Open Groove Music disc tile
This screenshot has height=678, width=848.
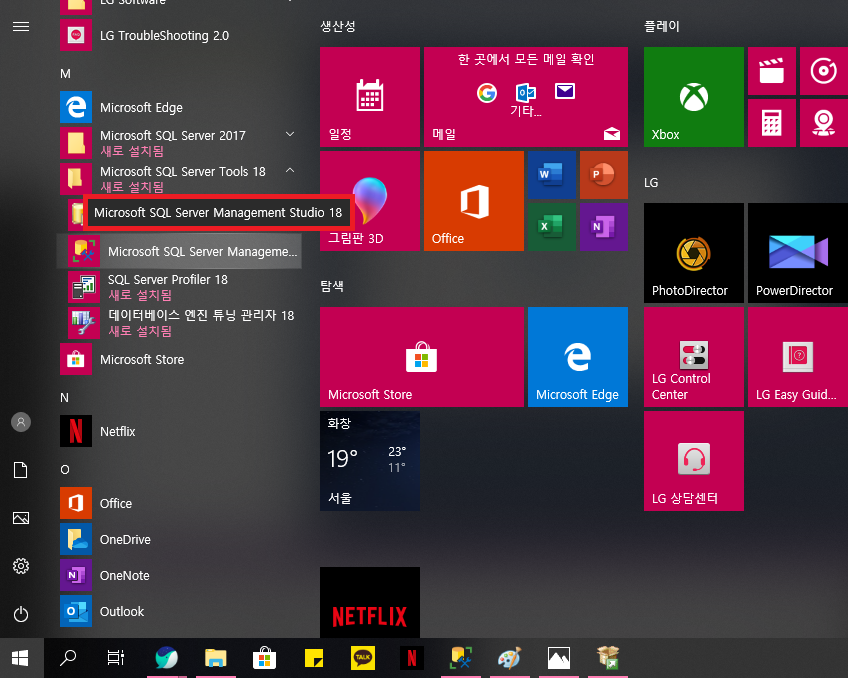click(x=824, y=71)
